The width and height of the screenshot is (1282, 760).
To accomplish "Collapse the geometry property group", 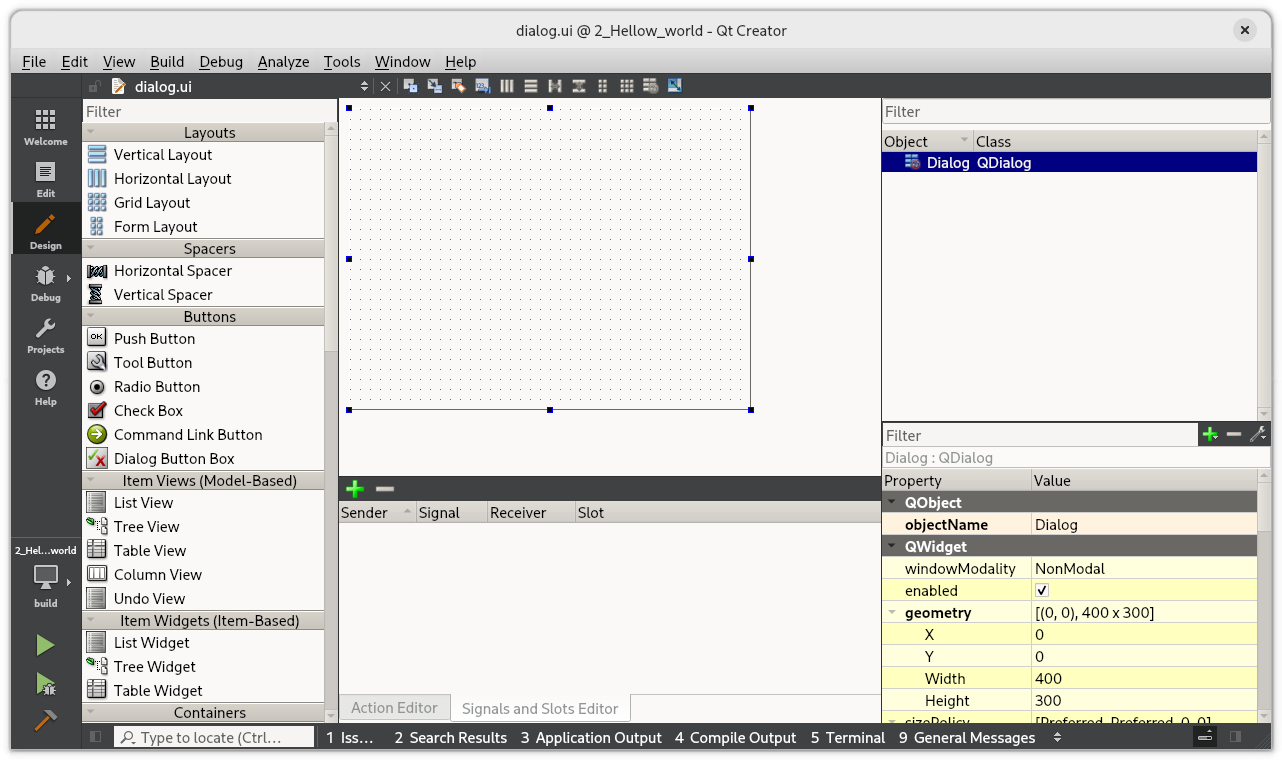I will coord(892,613).
